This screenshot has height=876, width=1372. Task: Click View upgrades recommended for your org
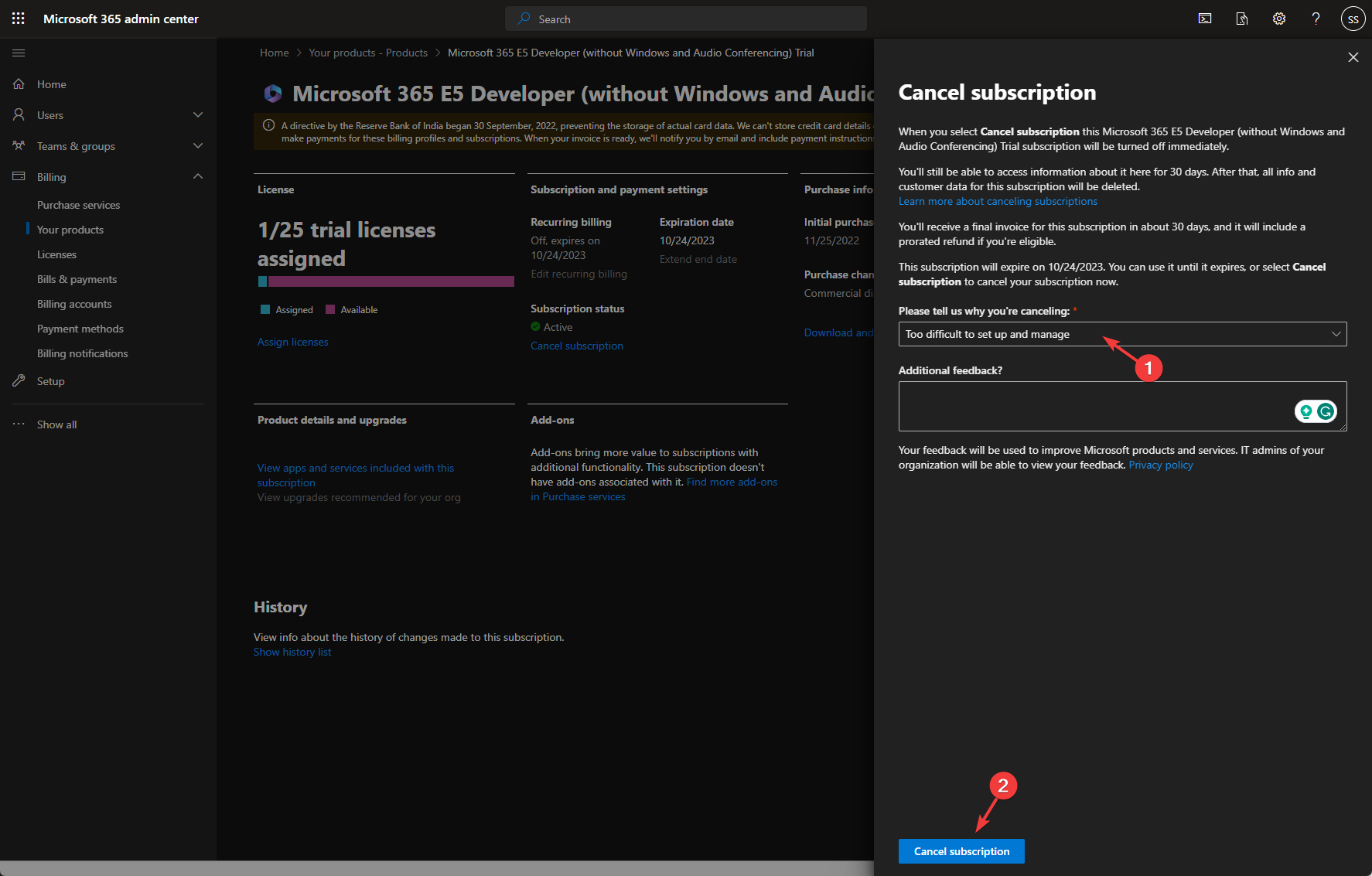pos(359,497)
